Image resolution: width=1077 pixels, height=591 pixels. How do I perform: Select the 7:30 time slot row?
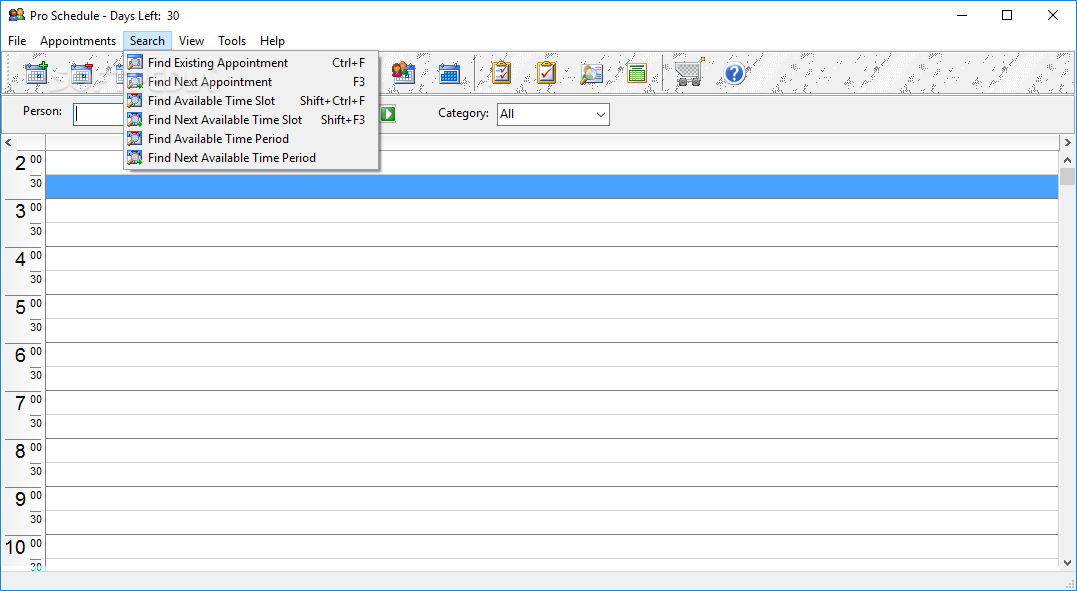tap(552, 426)
